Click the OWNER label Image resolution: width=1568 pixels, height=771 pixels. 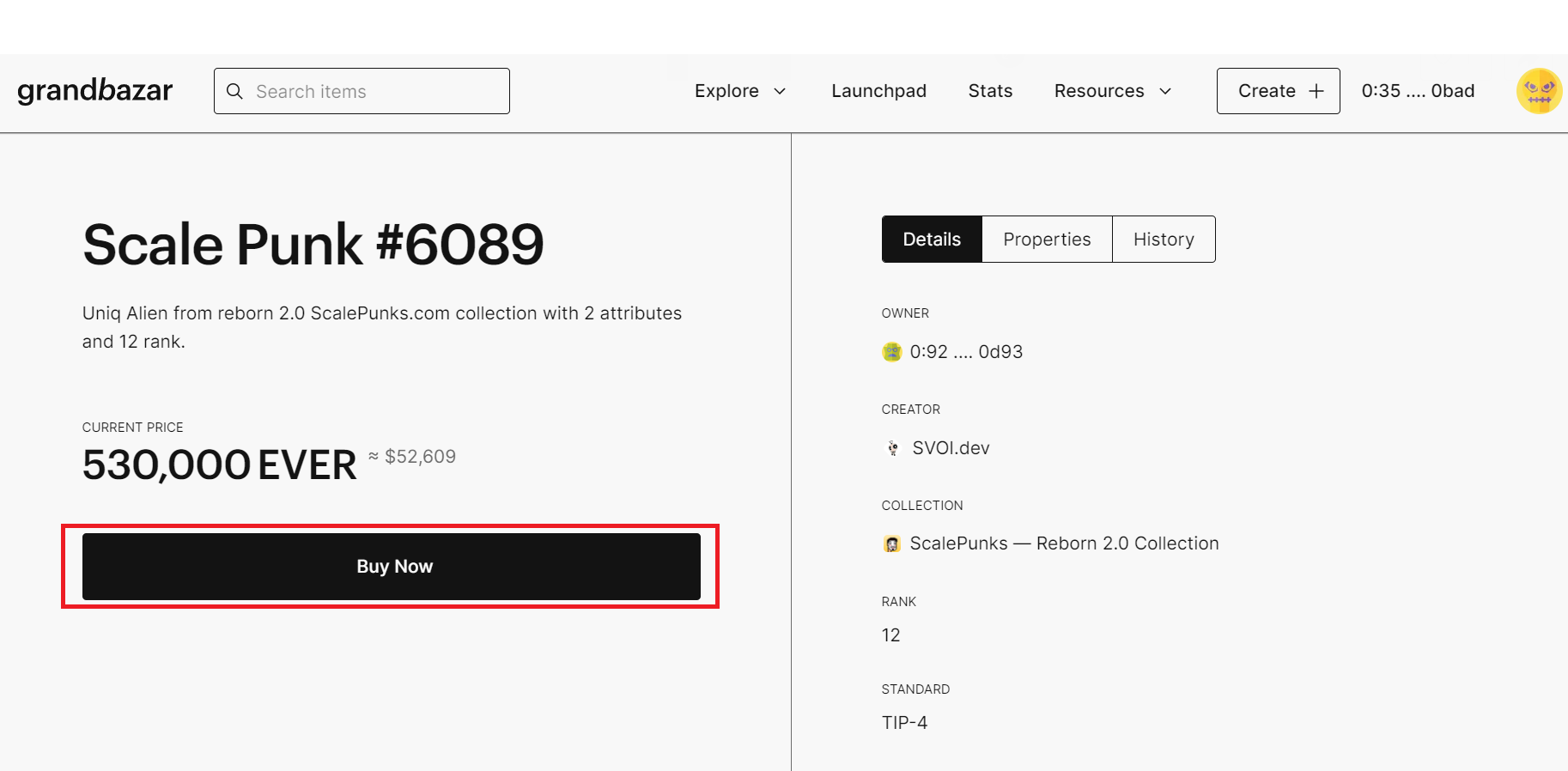905,313
